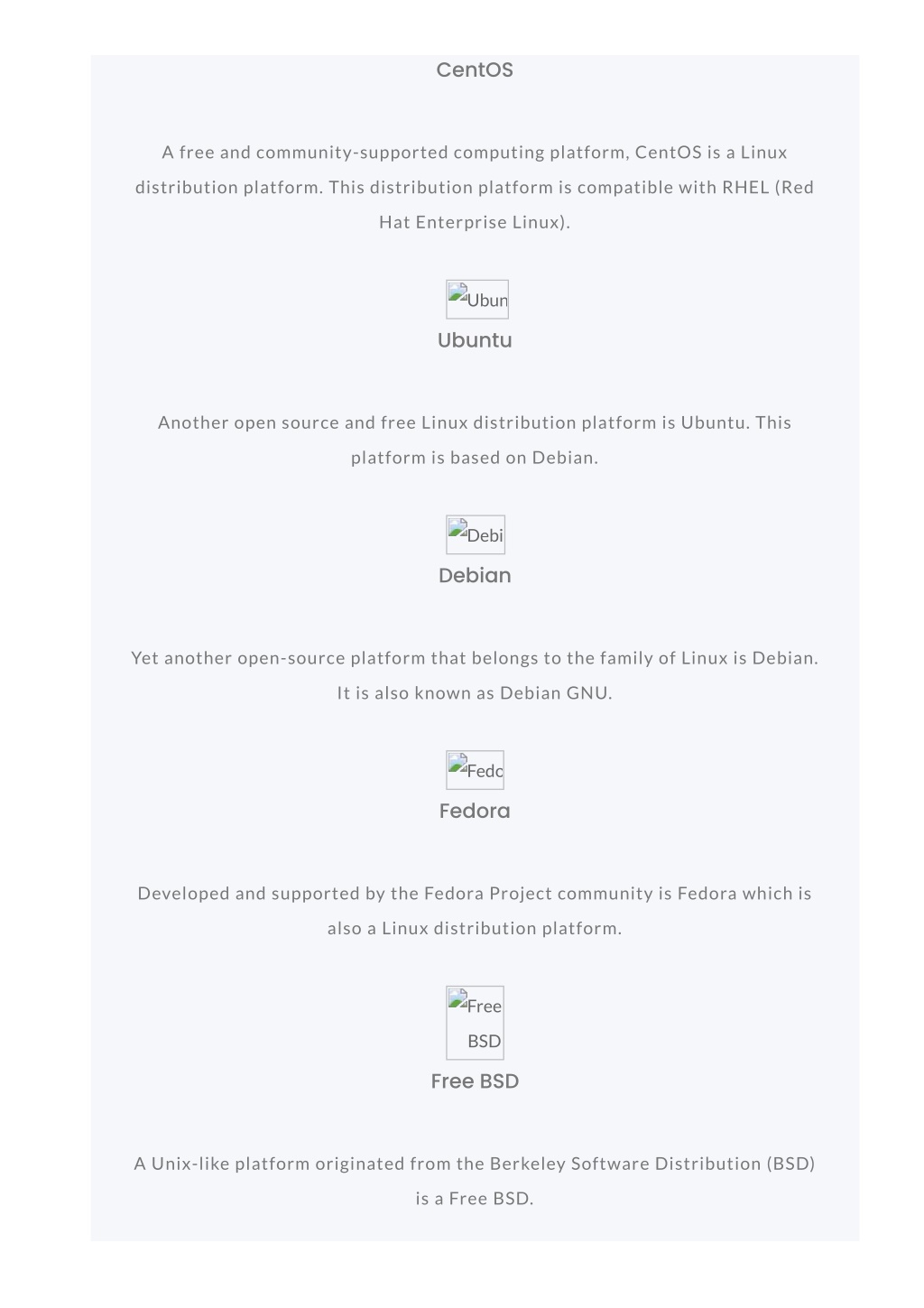Image resolution: width=924 pixels, height=1308 pixels.
Task: Click 'It is also known as Debian GNU.'
Action: point(475,693)
